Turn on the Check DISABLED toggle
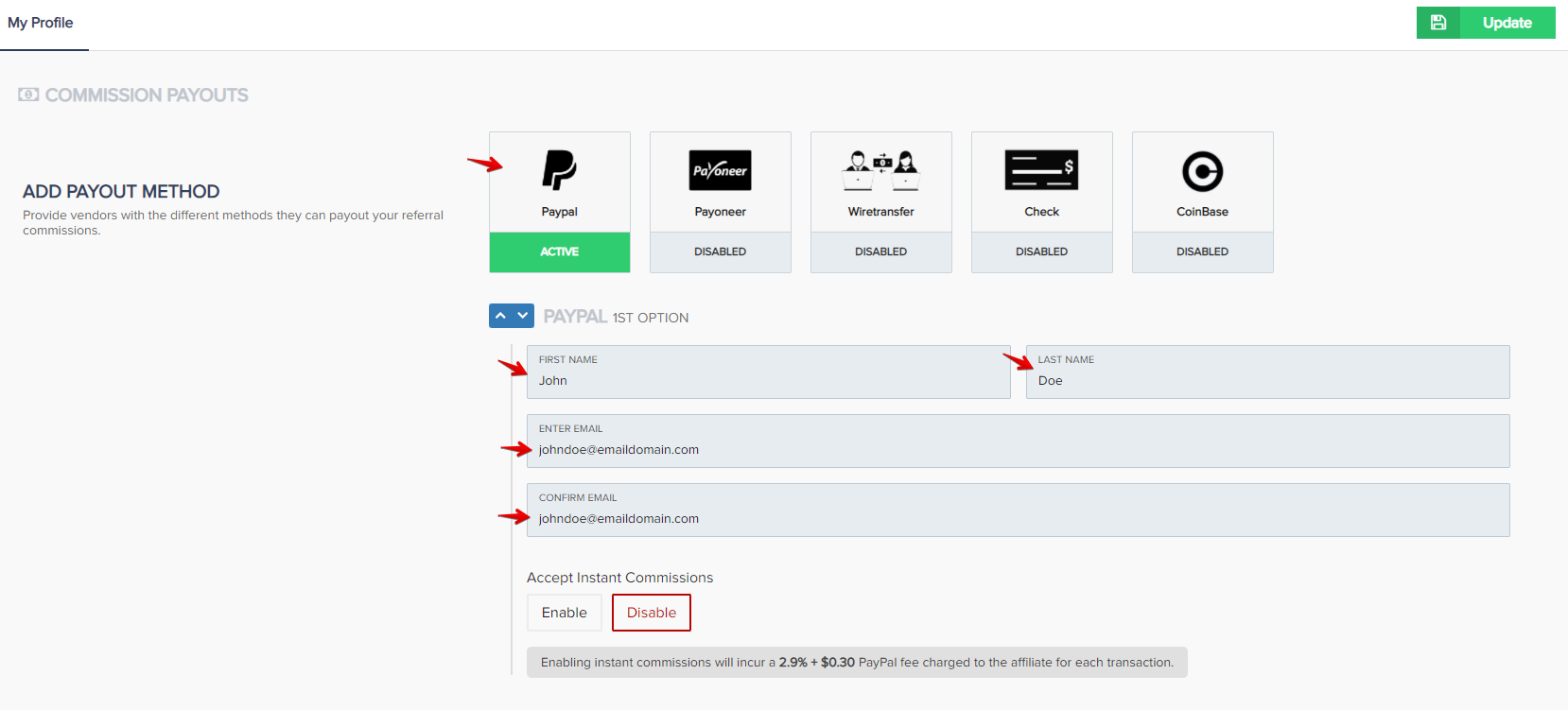This screenshot has height=710, width=1568. 1041,251
